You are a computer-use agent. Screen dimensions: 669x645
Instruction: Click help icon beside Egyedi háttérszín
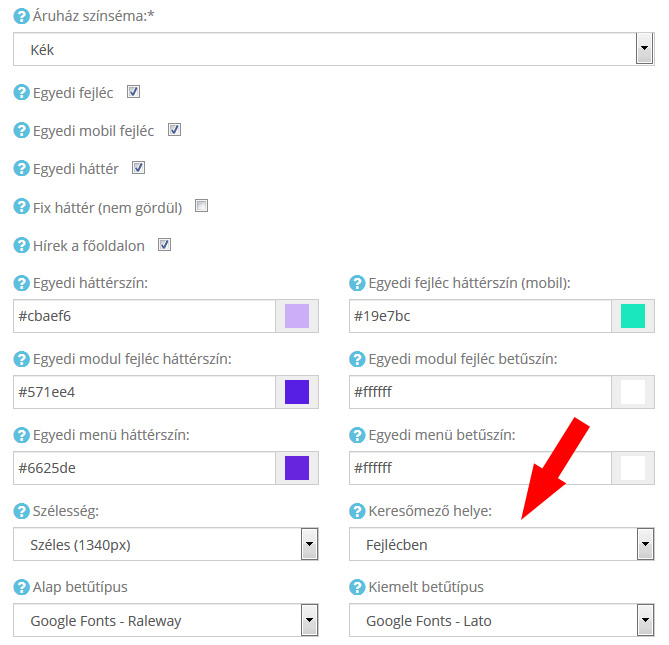[21, 283]
